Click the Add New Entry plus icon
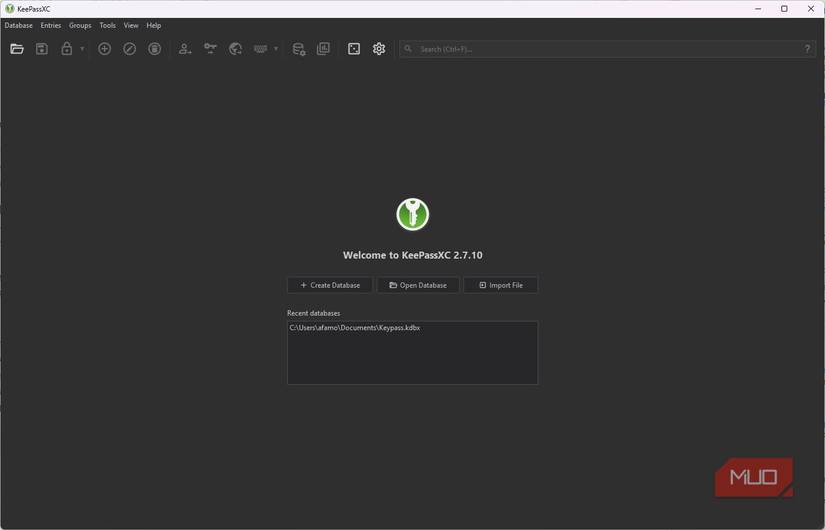Viewport: 825px width, 530px height. (104, 49)
